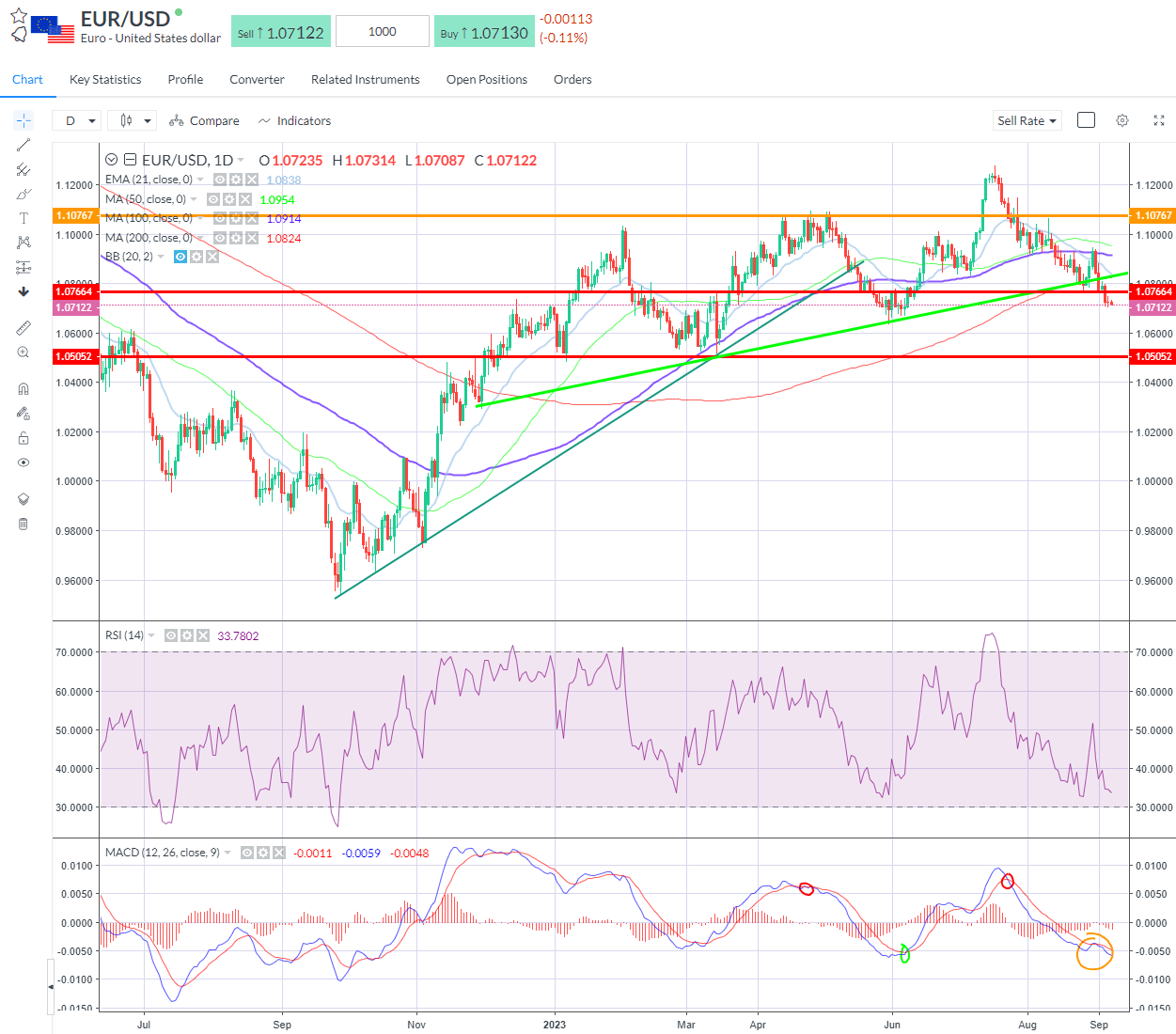Activate the magnet snapping tool
The image size is (1176, 1034).
(x=23, y=387)
